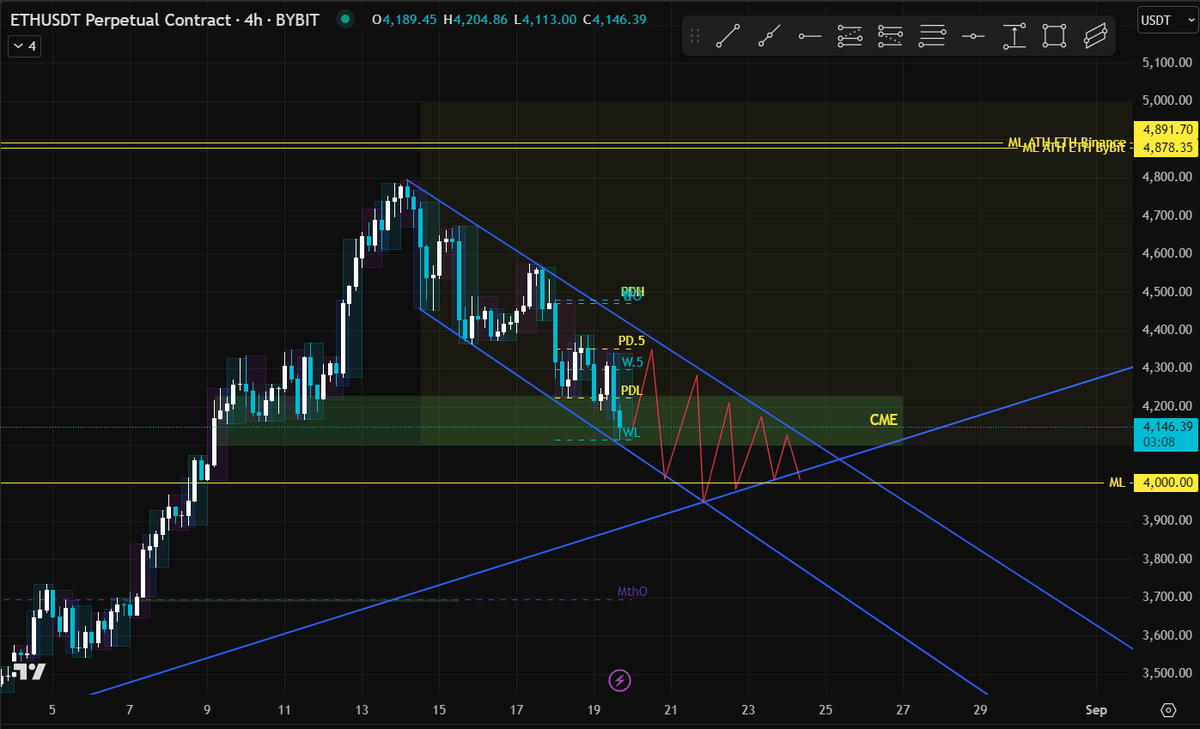Click the 4,878.35 price axis label
1200x729 pixels.
[x=1167, y=147]
